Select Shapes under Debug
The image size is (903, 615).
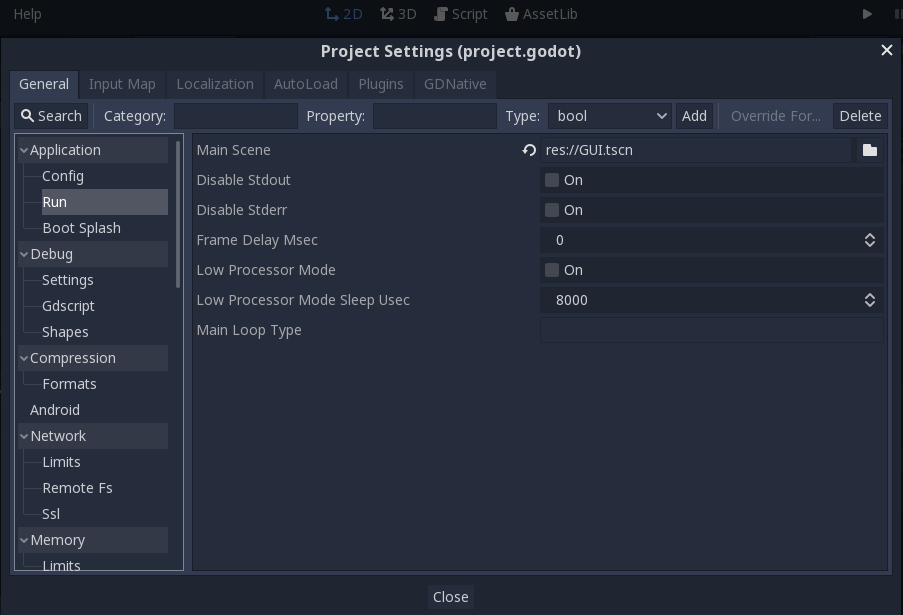pyautogui.click(x=65, y=332)
